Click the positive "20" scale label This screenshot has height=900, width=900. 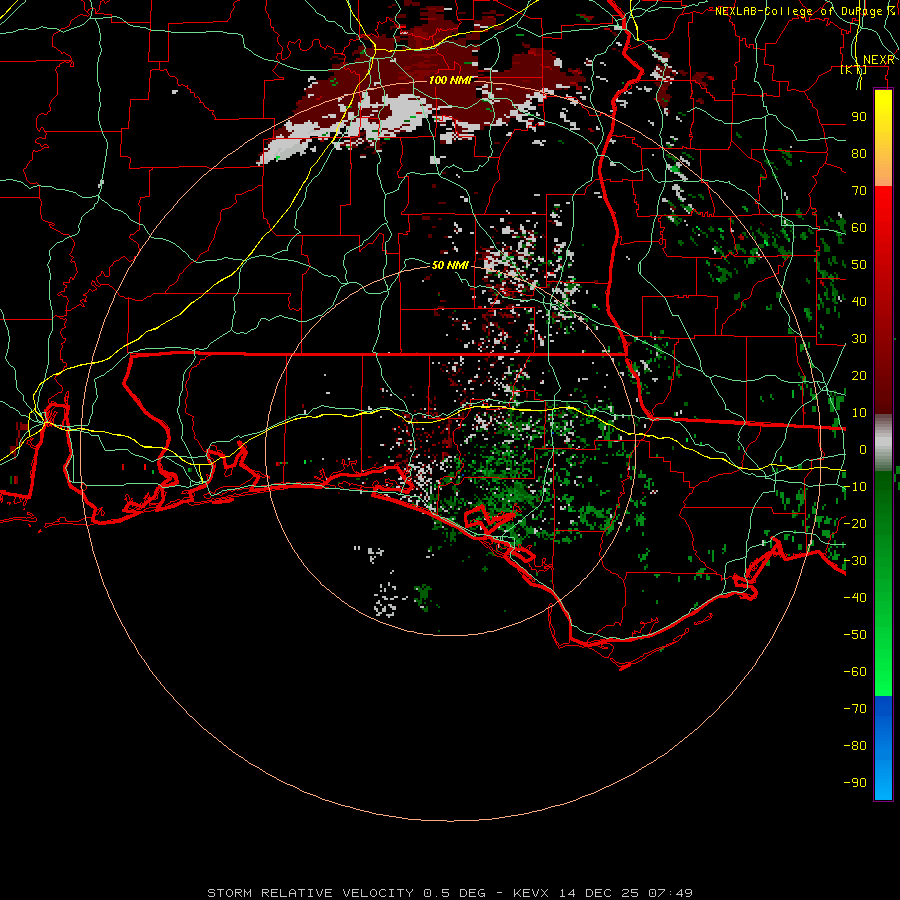click(x=859, y=375)
